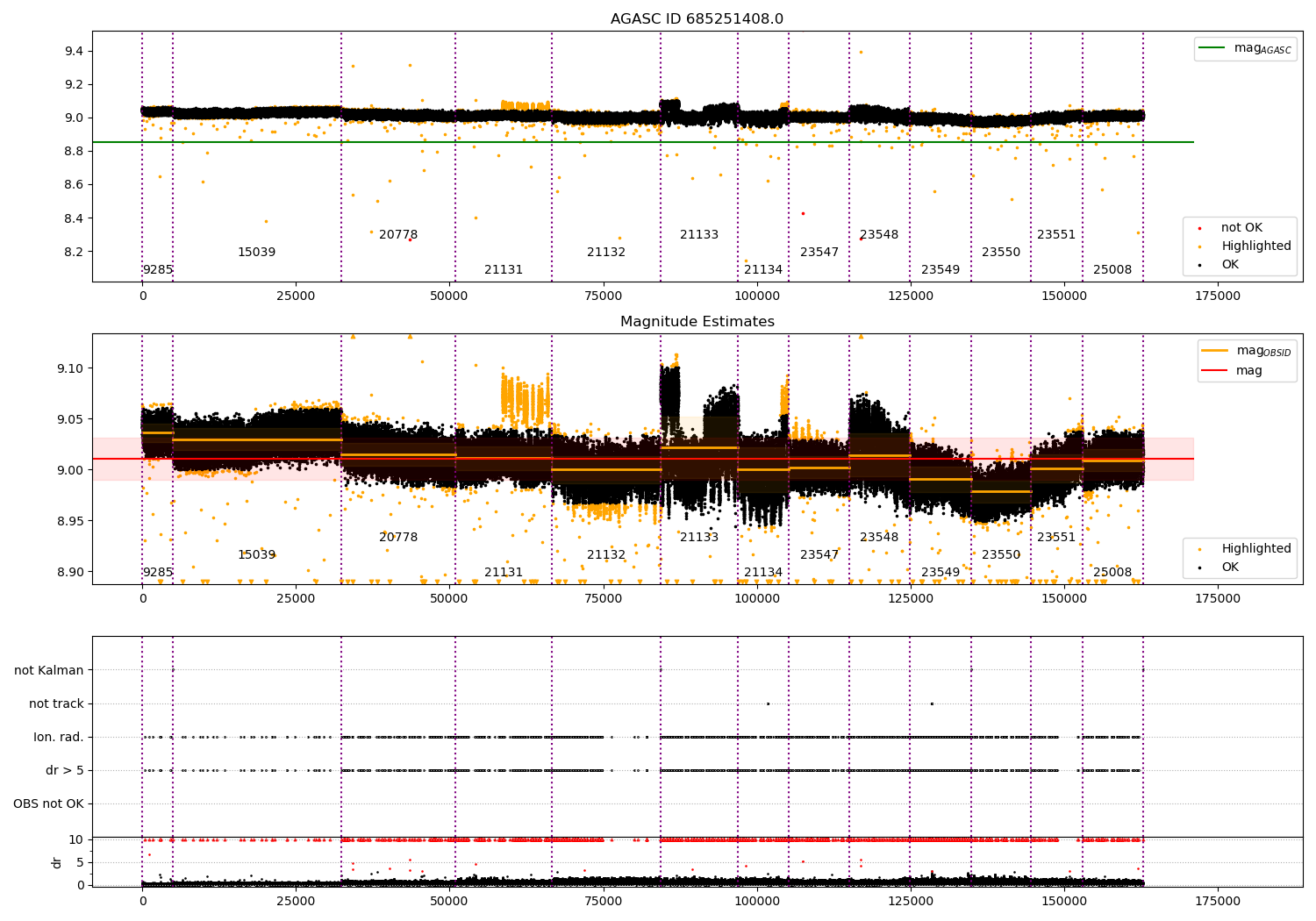Click the 'not track' axis label
The width and height of the screenshot is (1316, 921).
(x=56, y=703)
